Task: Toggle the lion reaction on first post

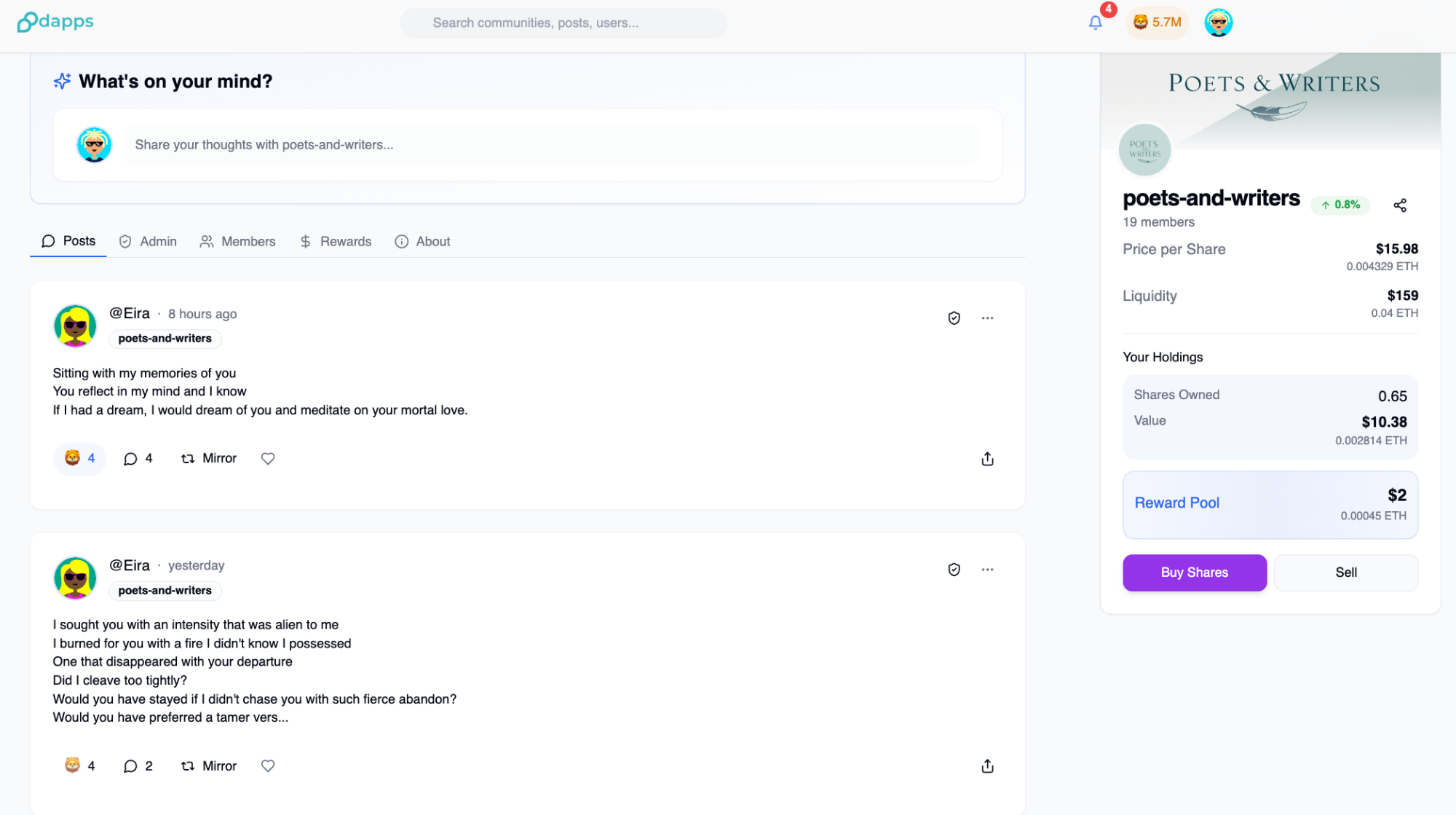Action: (80, 459)
